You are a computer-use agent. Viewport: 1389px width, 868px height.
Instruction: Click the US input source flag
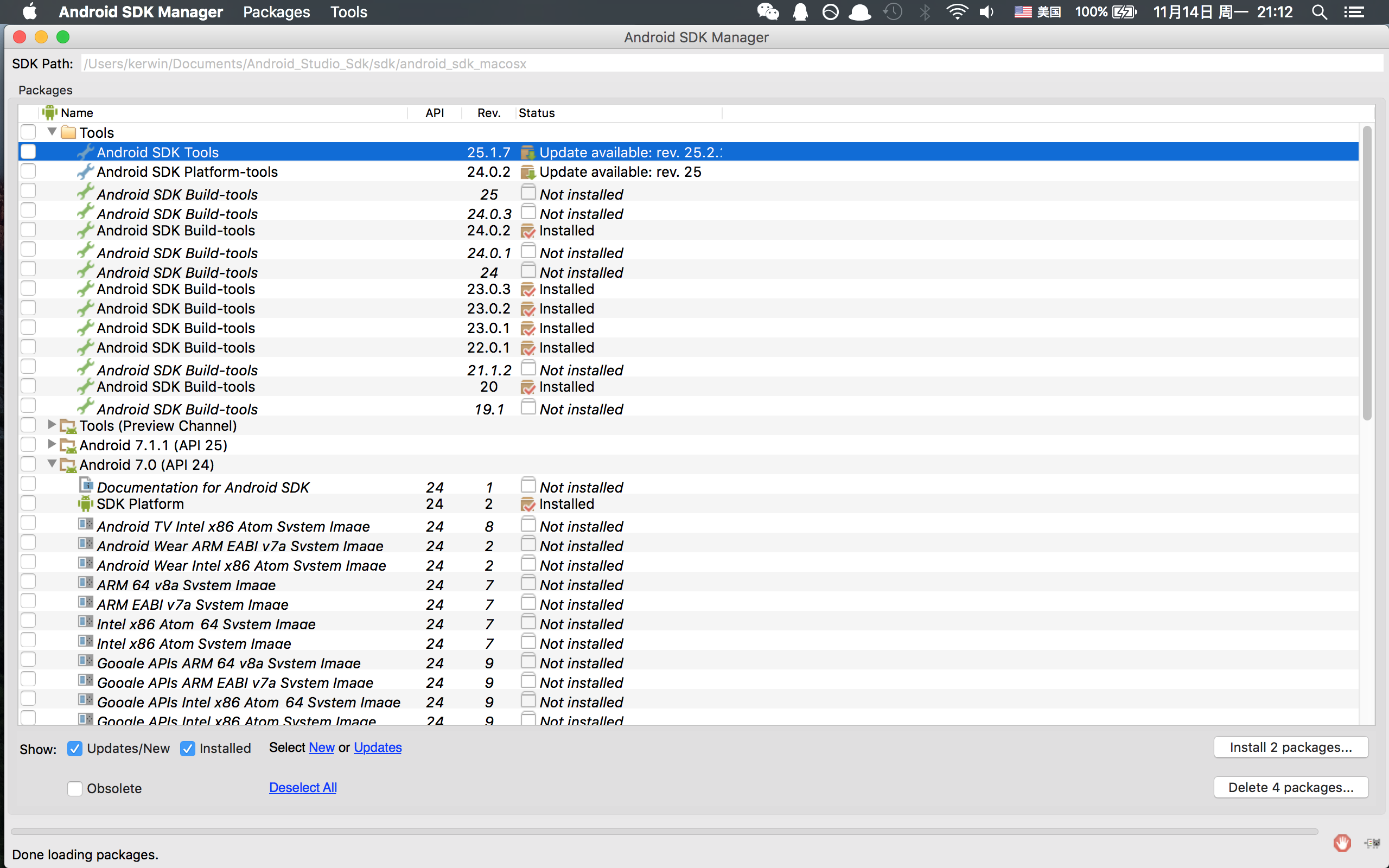(x=1023, y=12)
